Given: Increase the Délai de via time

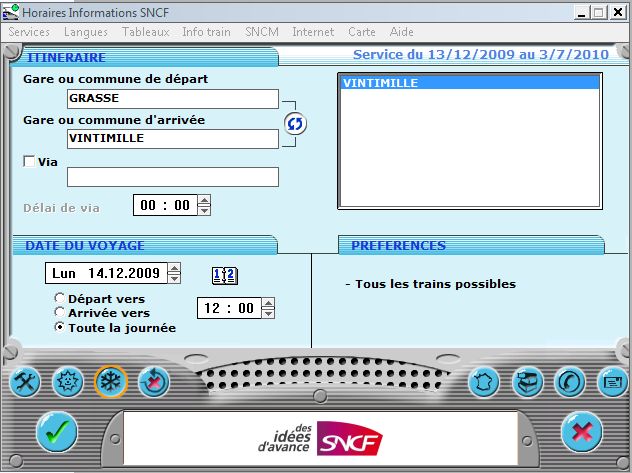Looking at the screenshot, I should click(x=204, y=200).
